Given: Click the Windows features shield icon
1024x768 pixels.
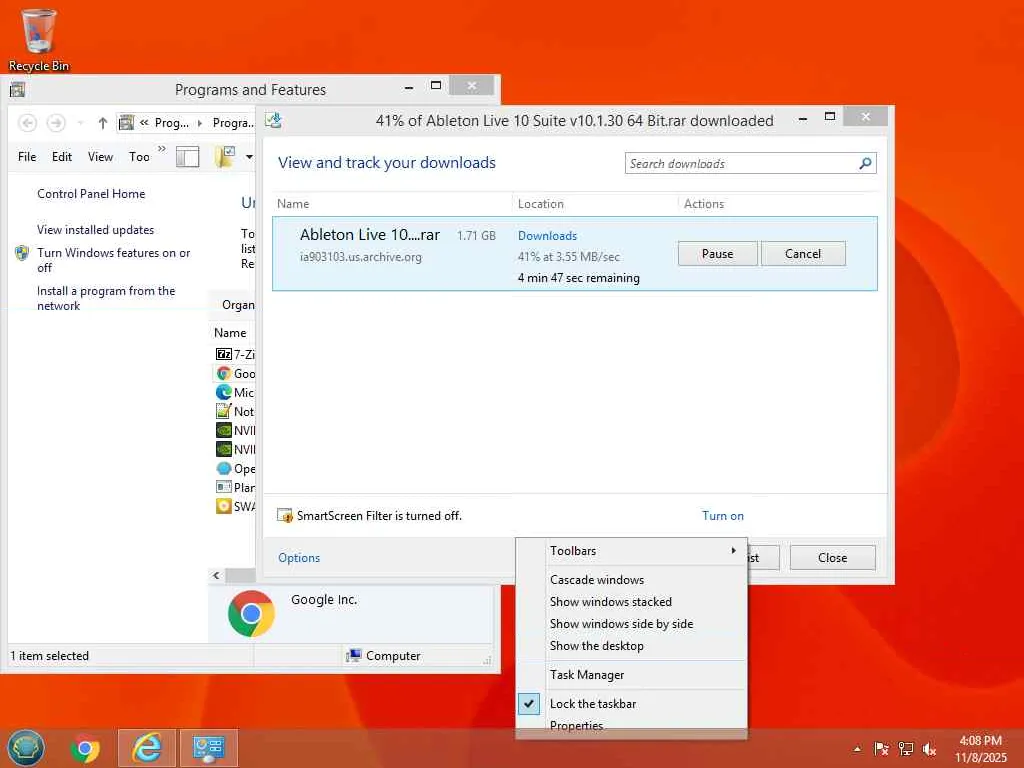Looking at the screenshot, I should pyautogui.click(x=22, y=253).
